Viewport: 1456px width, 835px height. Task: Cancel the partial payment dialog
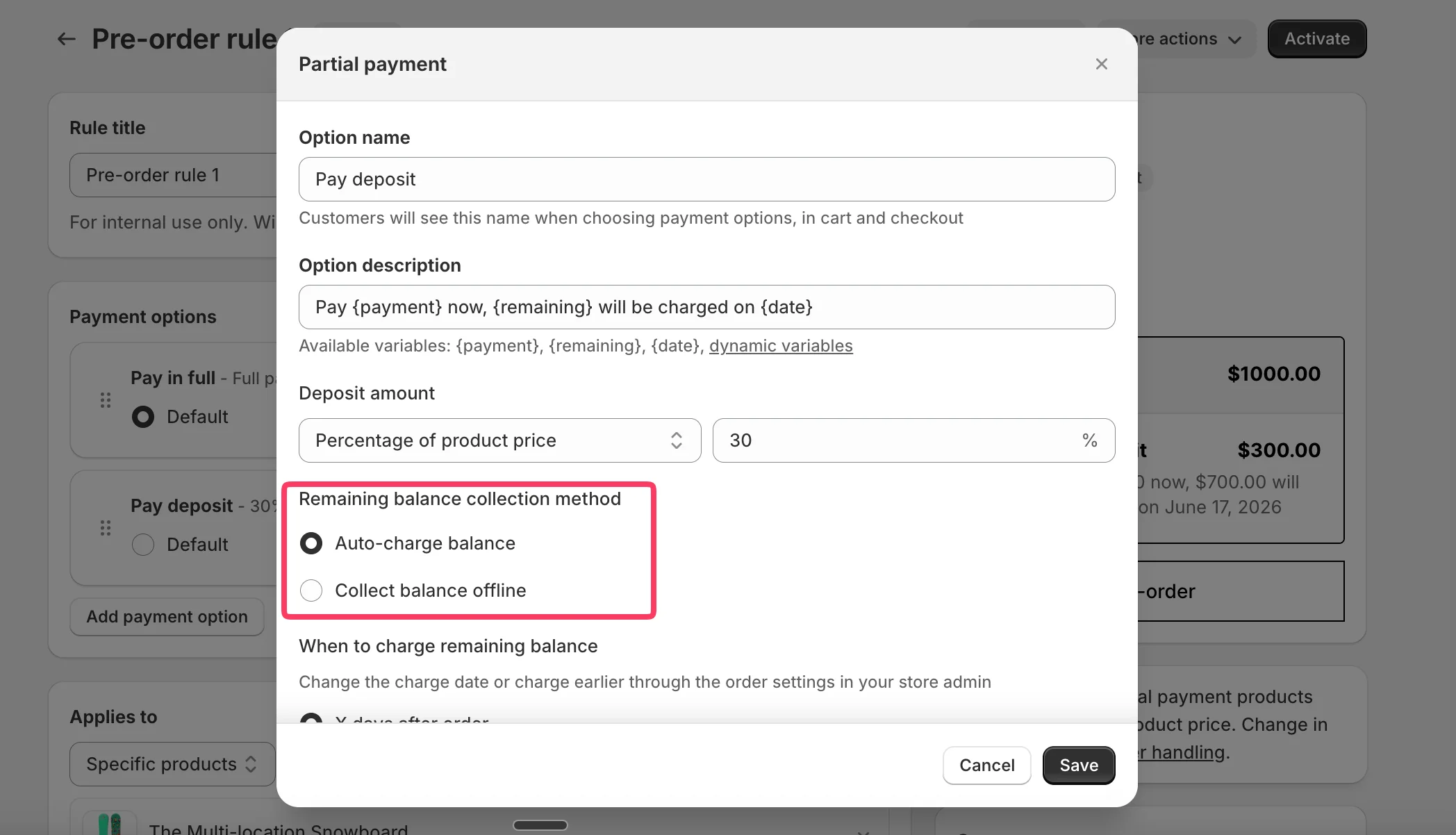(x=986, y=766)
